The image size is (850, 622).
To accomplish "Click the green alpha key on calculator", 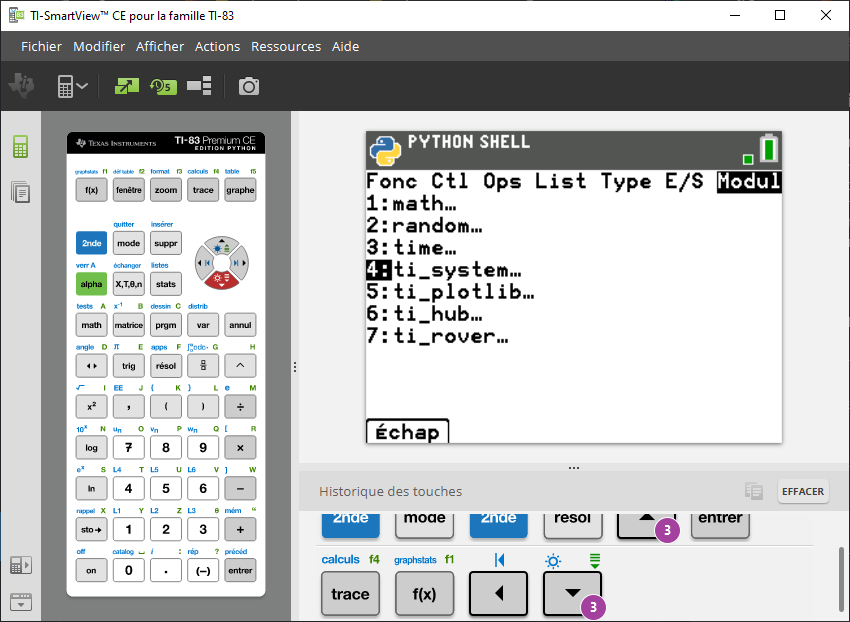I will tap(92, 284).
